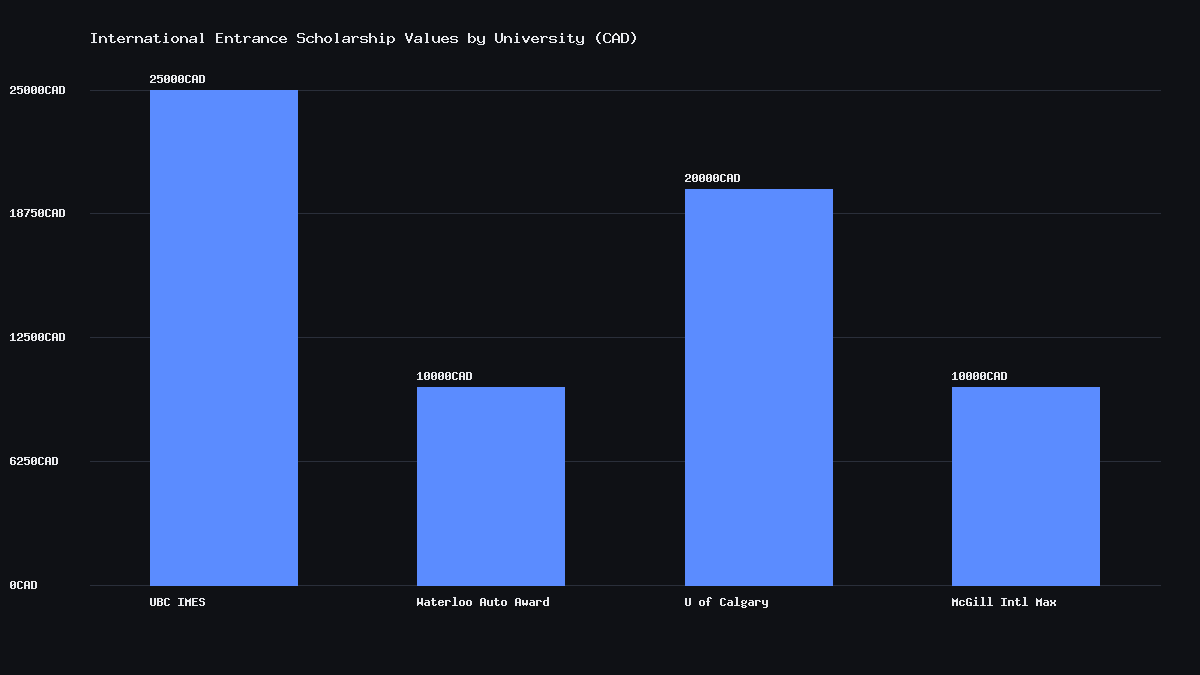Select the U of Calgary bar
This screenshot has height=675, width=1200.
tap(759, 387)
